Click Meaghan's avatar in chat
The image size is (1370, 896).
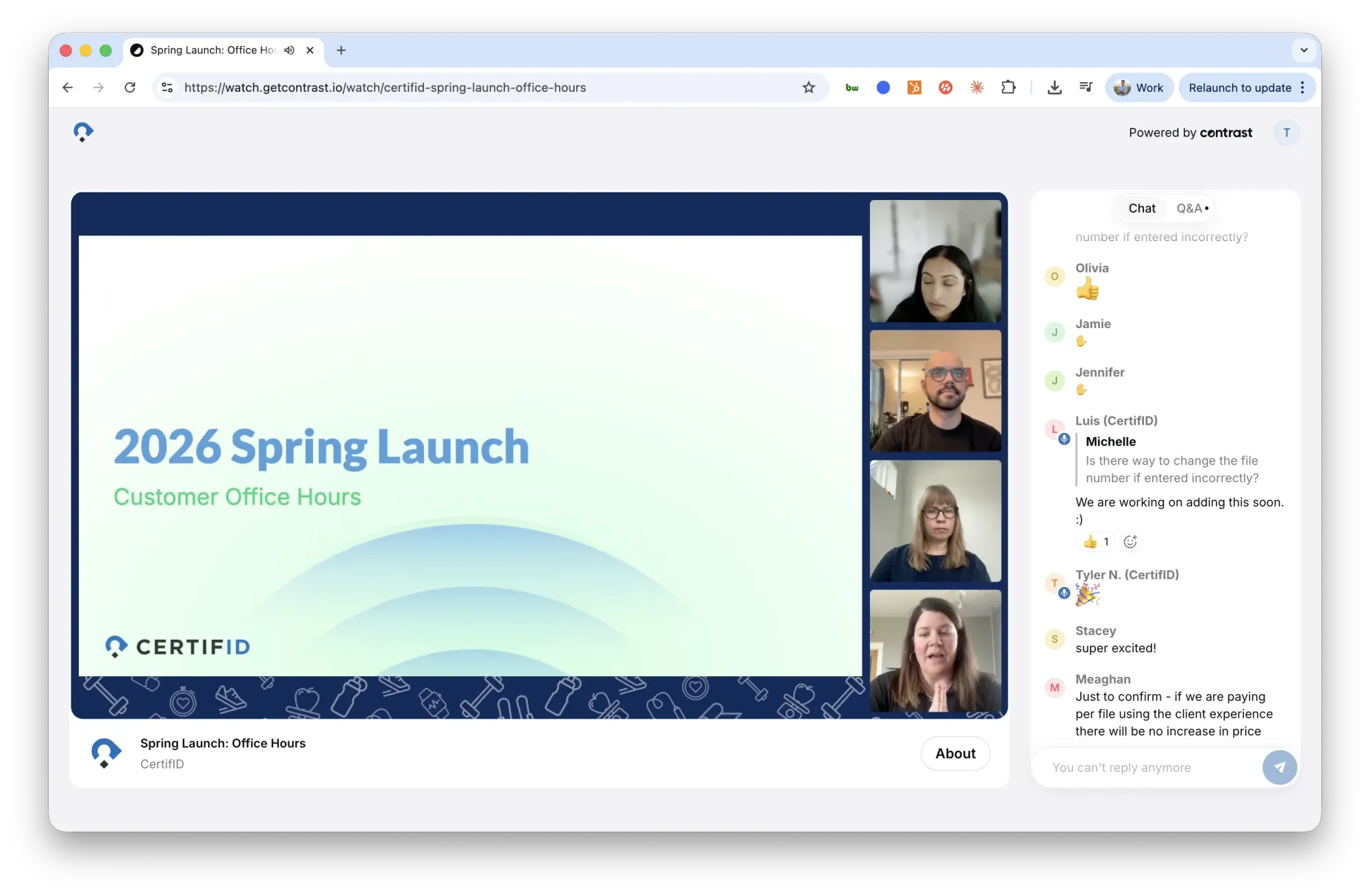(1055, 688)
